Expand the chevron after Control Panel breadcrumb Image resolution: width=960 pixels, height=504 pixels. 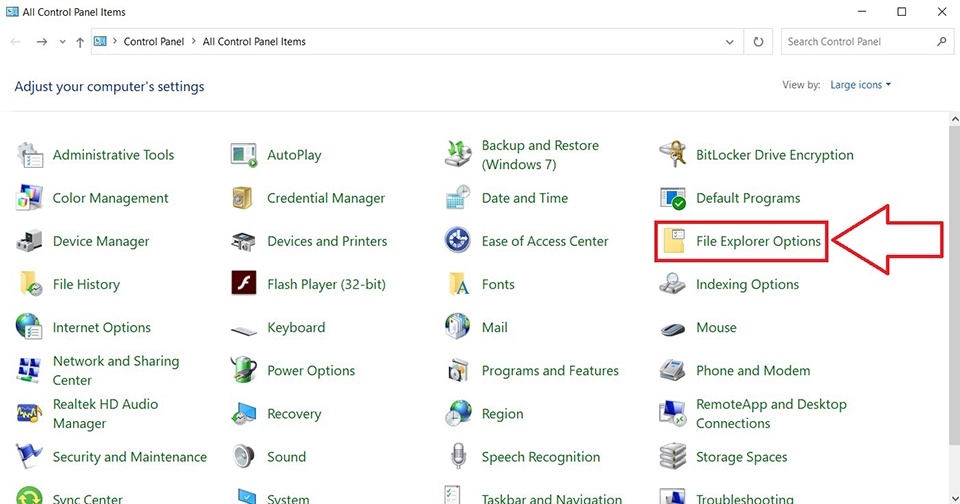(x=193, y=41)
